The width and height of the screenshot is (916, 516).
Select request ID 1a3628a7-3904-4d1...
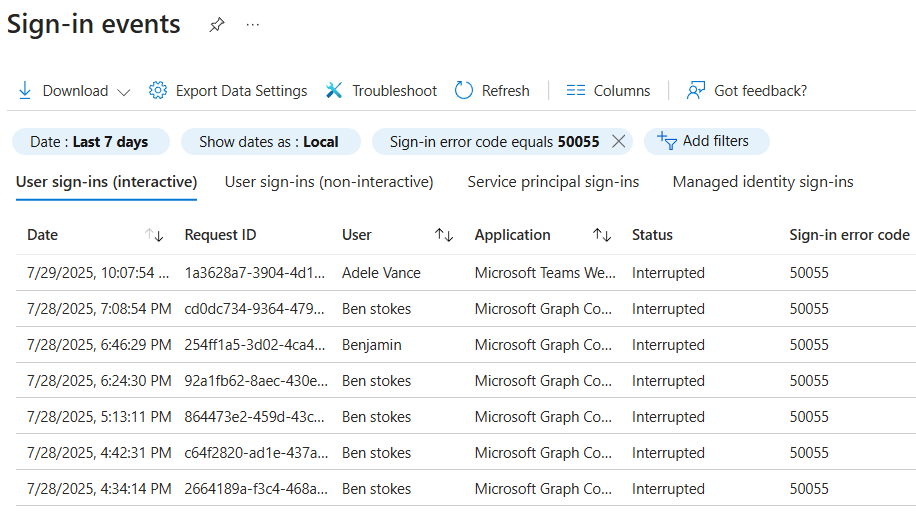tap(255, 273)
